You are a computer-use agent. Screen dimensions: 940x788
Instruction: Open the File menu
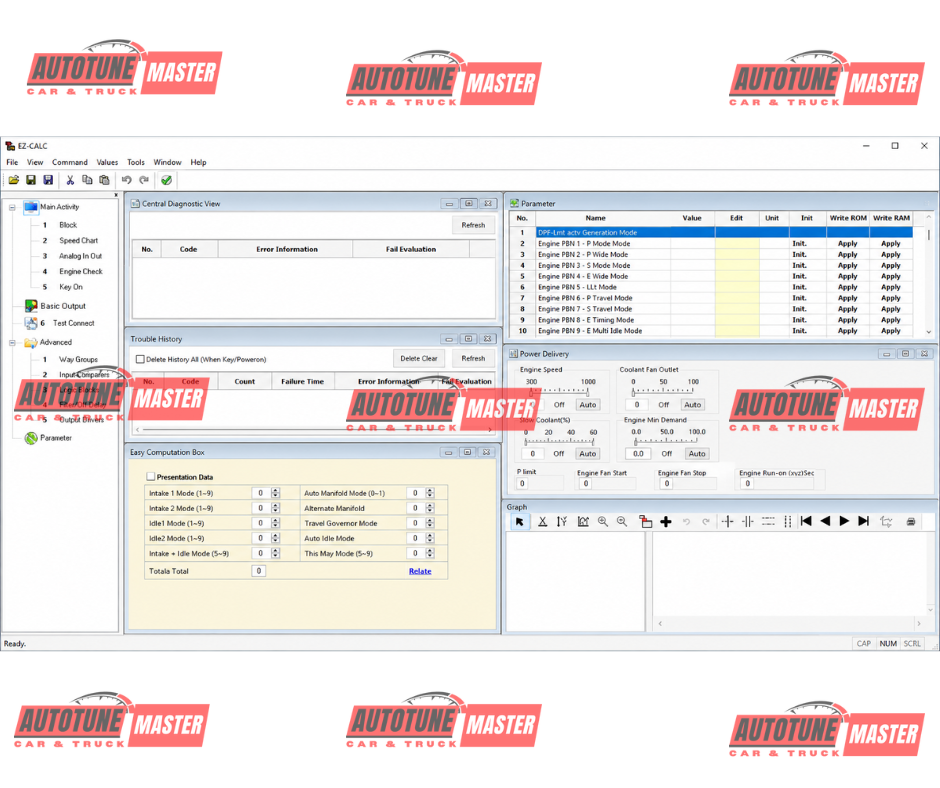12,162
